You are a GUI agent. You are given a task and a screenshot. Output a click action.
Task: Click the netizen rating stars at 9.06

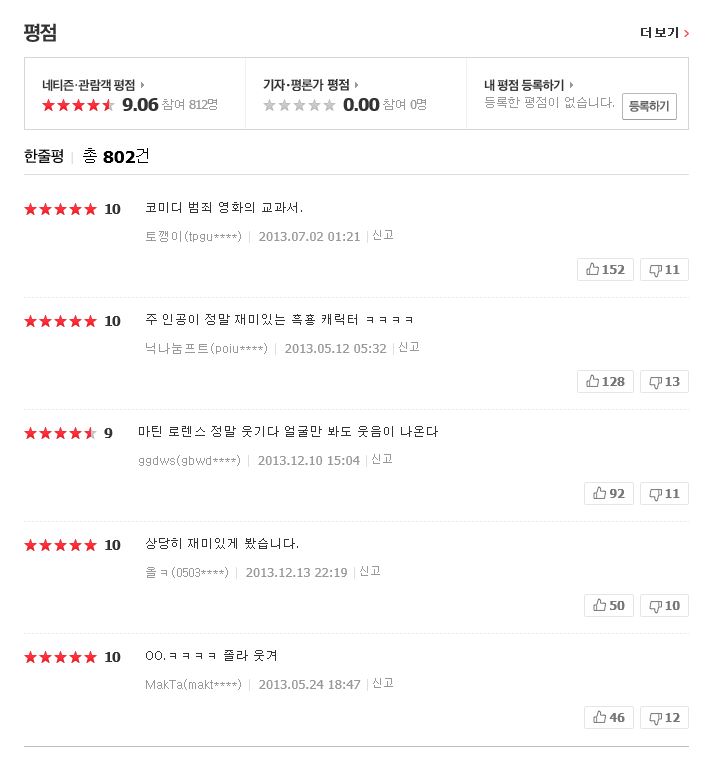tap(78, 105)
